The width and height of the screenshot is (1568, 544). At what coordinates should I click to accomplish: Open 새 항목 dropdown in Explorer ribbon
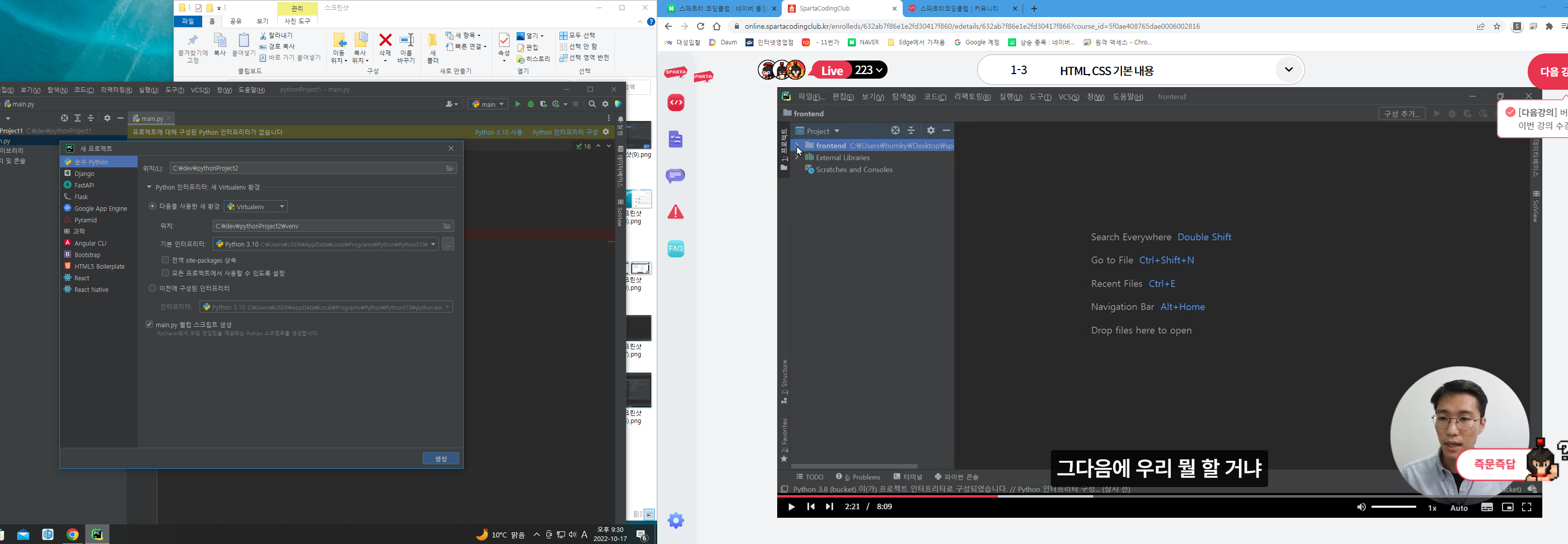(463, 35)
